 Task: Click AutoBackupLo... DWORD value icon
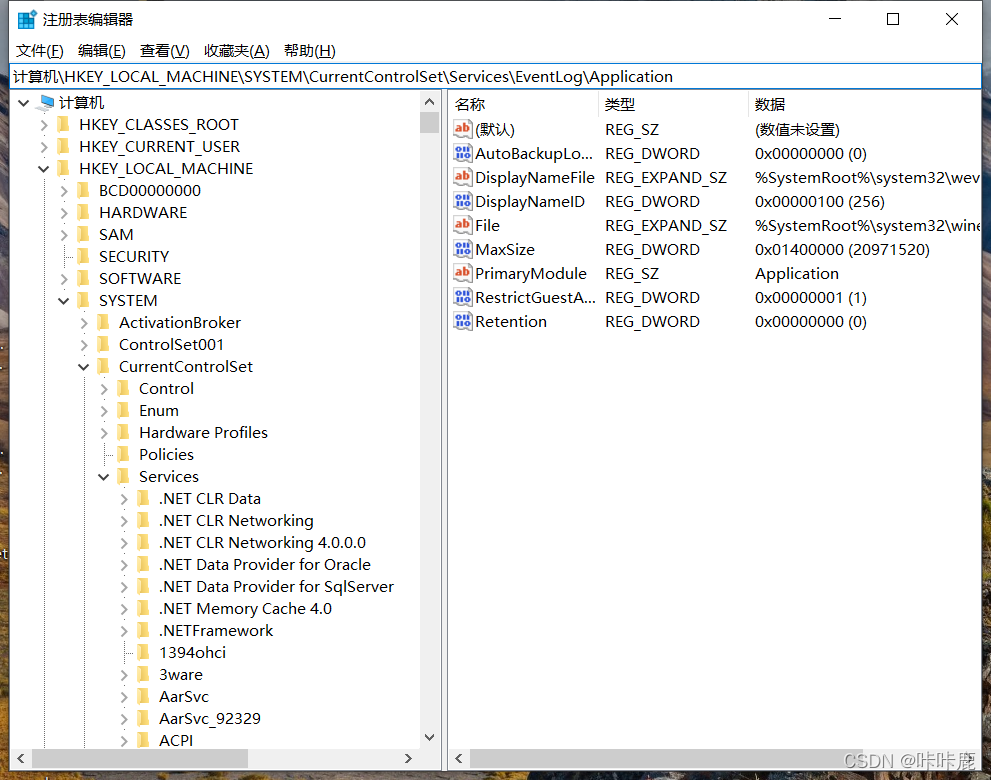tap(463, 153)
